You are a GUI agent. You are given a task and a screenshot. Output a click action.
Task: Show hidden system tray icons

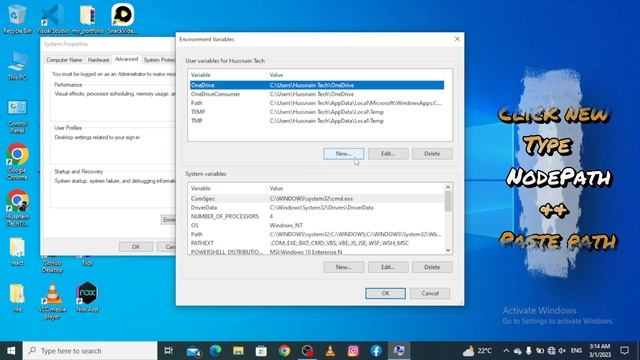[506, 351]
